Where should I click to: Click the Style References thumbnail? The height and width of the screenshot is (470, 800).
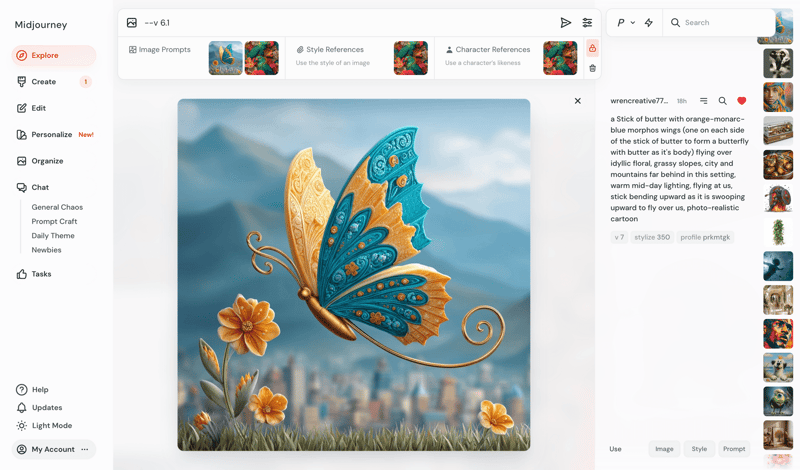click(x=411, y=58)
